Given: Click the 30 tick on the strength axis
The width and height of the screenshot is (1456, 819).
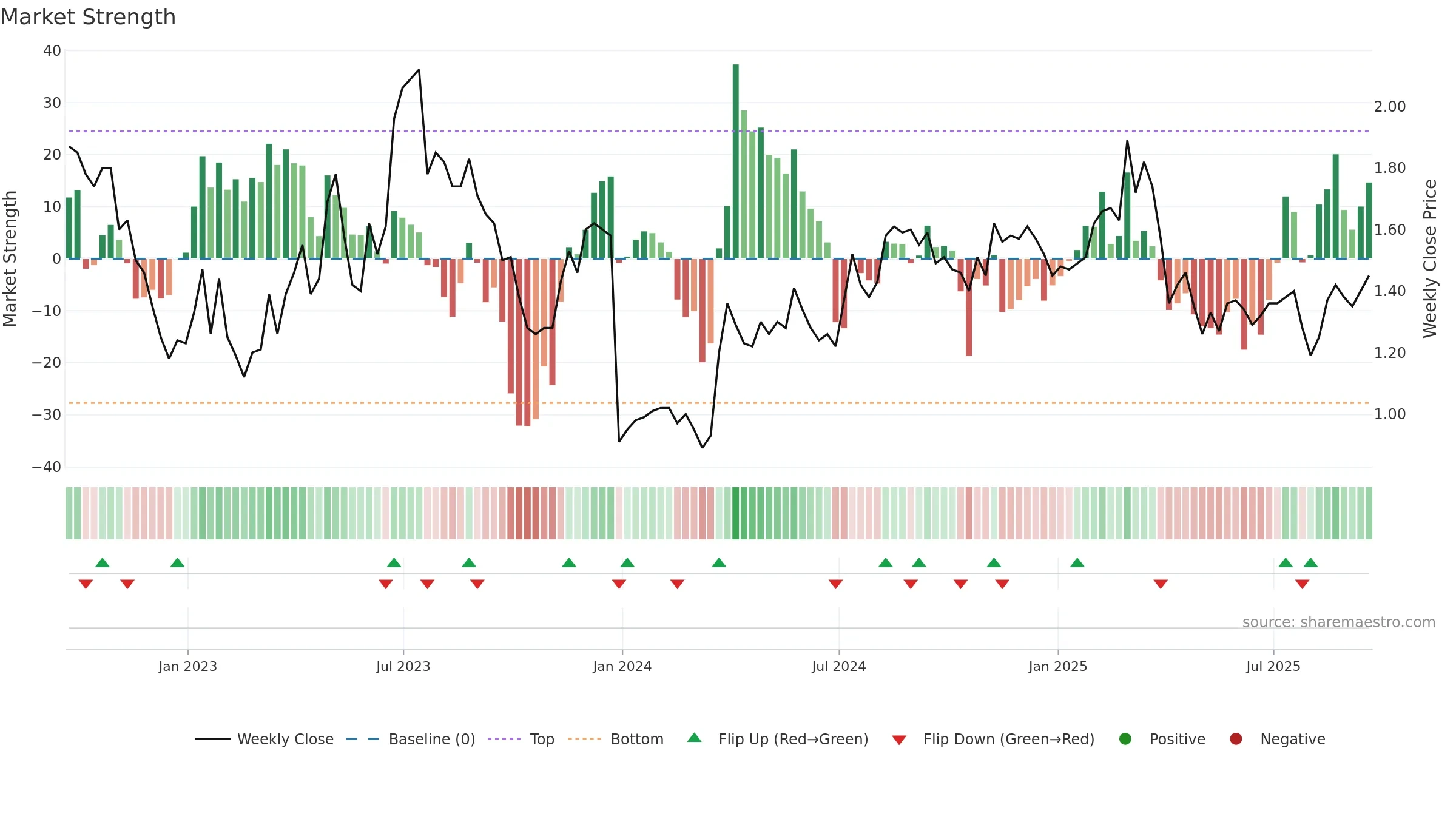Looking at the screenshot, I should tap(52, 103).
